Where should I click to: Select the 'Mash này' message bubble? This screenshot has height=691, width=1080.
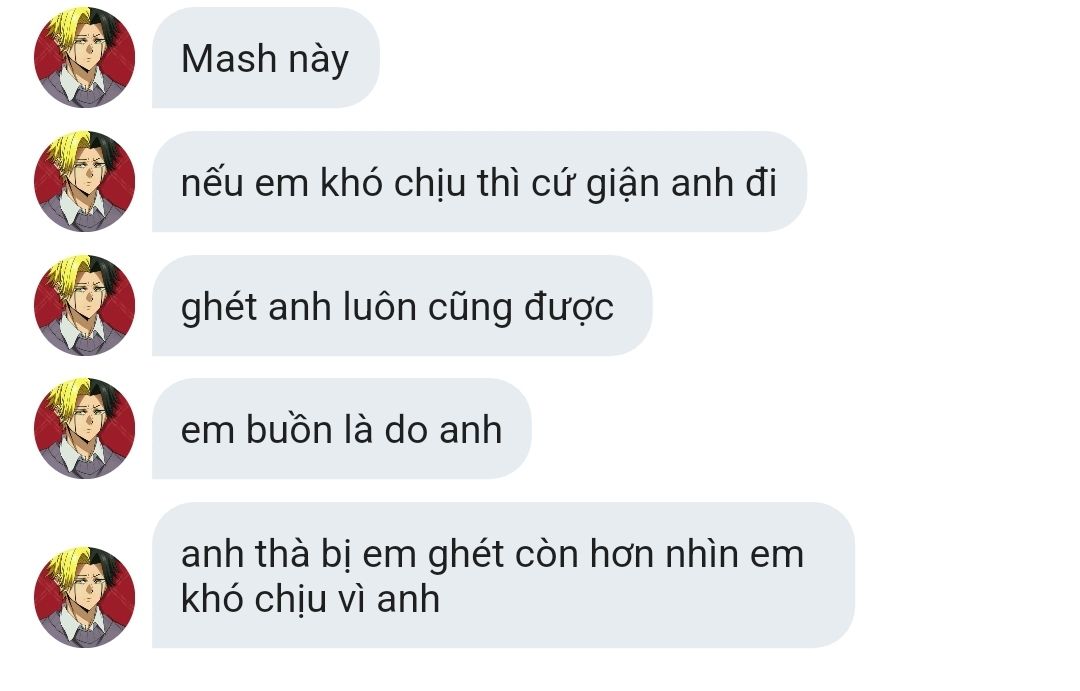pyautogui.click(x=266, y=57)
